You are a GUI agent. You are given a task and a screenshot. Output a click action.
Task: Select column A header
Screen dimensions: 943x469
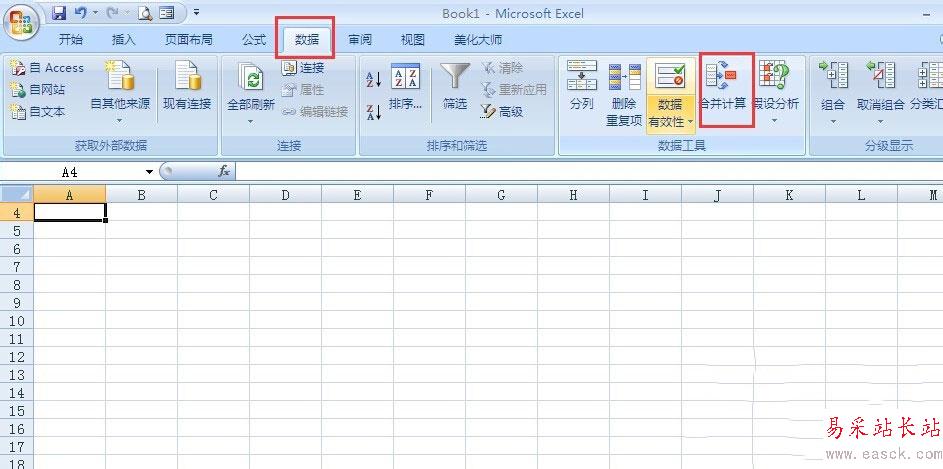coord(69,195)
